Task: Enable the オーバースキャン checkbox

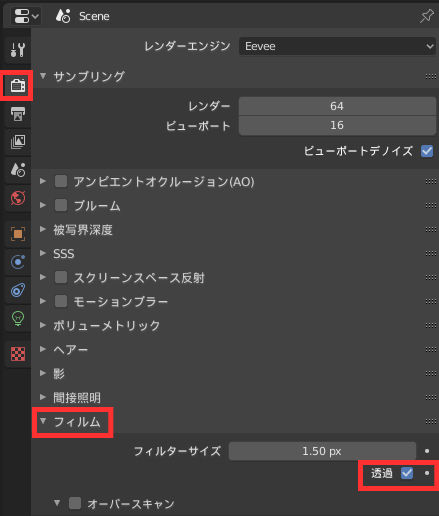Action: (75, 503)
